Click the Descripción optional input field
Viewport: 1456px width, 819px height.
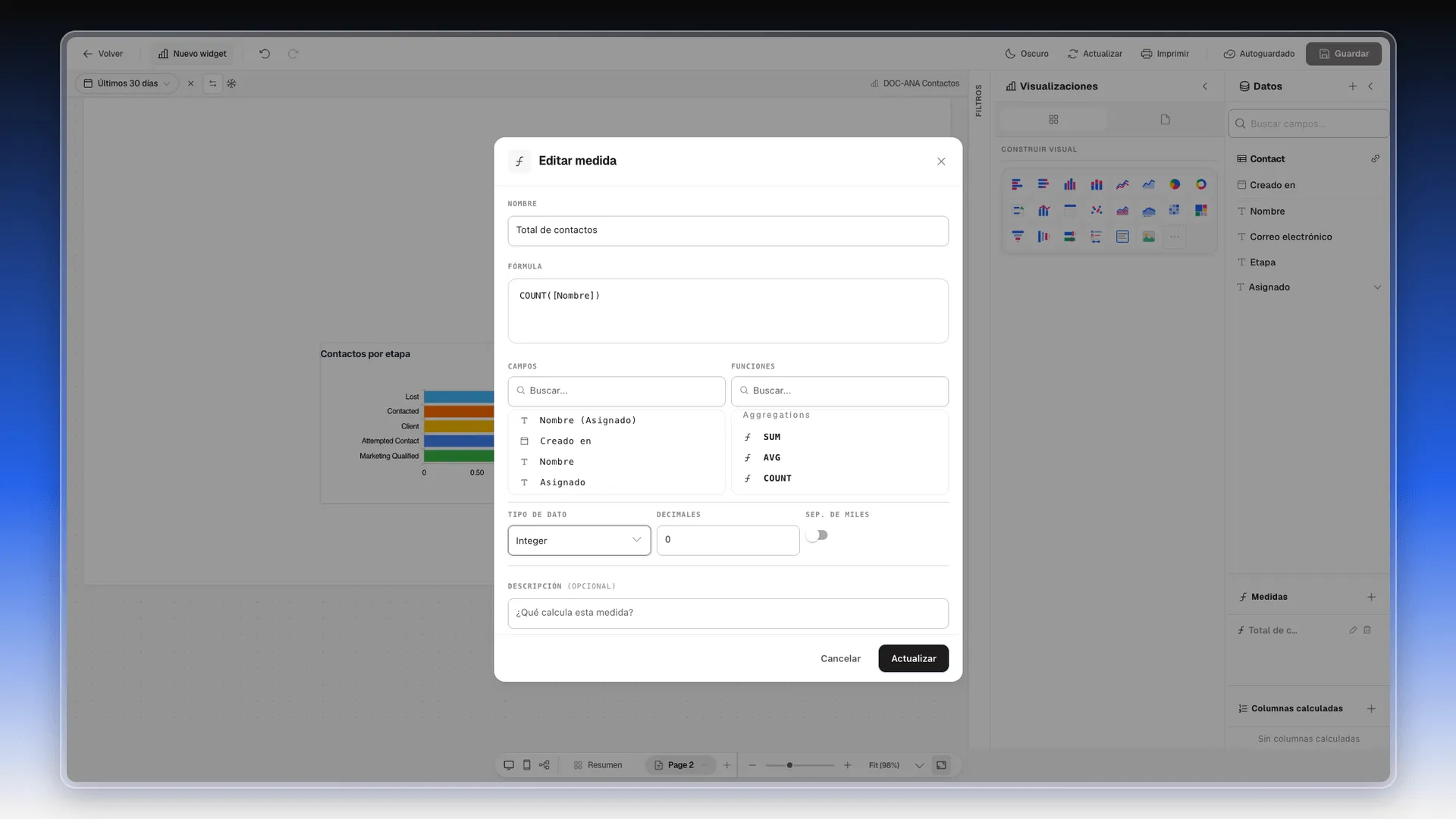pos(727,613)
